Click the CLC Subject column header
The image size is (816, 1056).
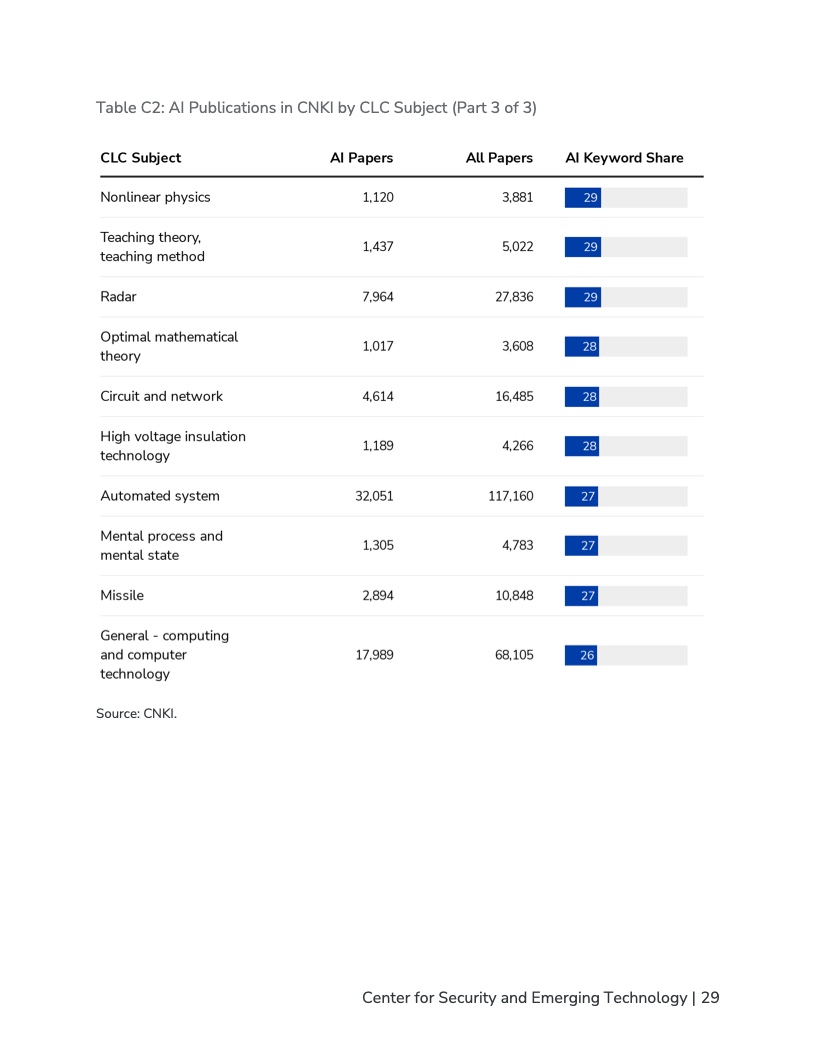pyautogui.click(x=141, y=158)
